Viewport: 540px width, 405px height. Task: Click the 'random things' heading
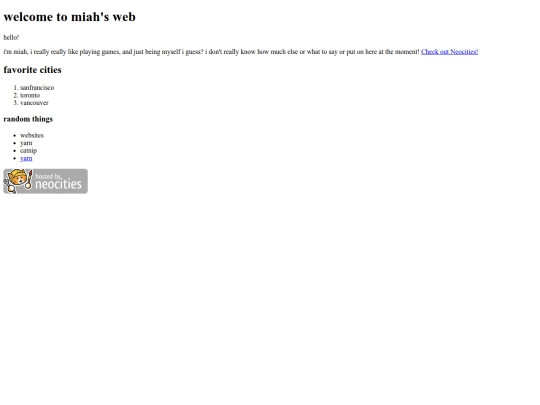[28, 119]
